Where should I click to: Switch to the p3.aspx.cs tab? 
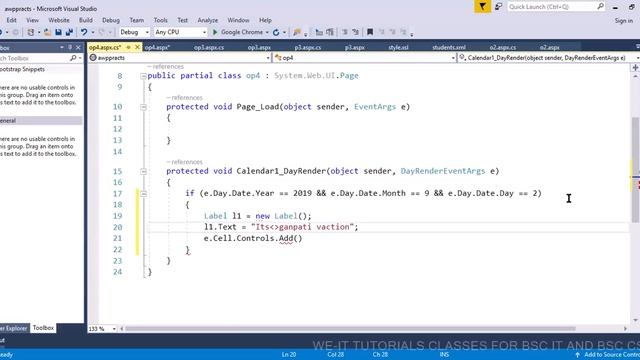click(308, 47)
